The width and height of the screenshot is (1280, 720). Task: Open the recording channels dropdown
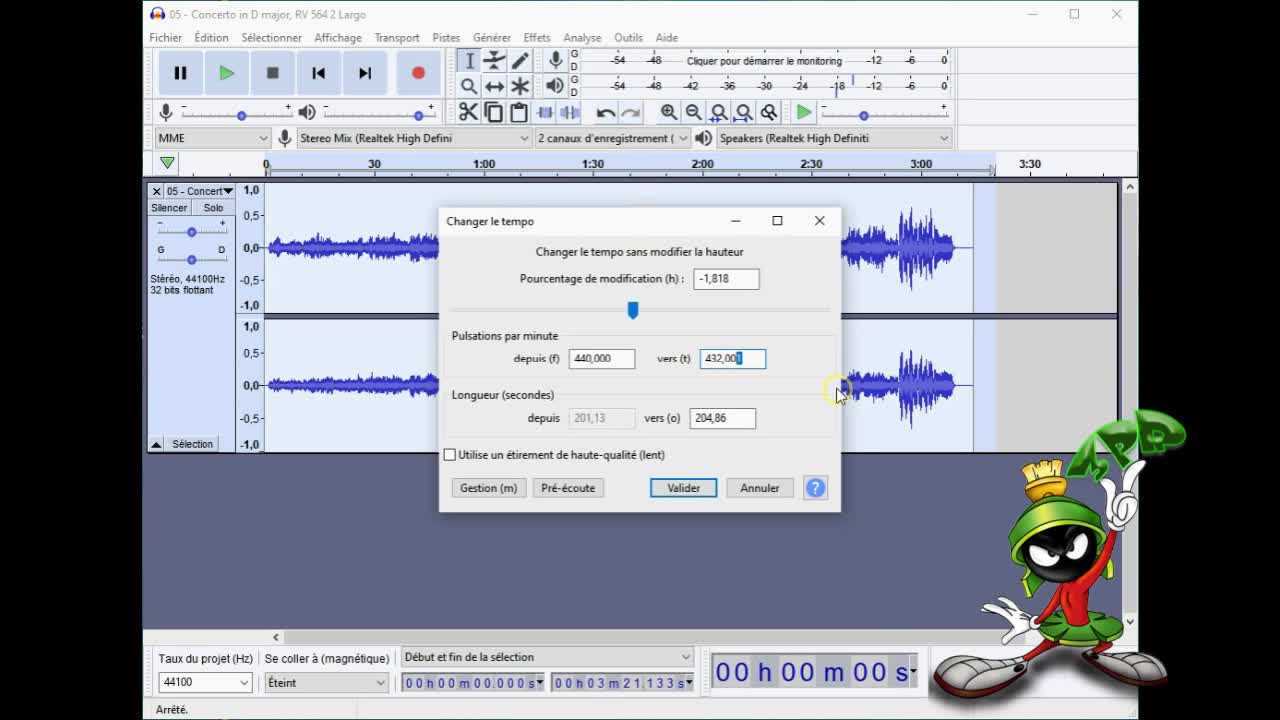(612, 138)
